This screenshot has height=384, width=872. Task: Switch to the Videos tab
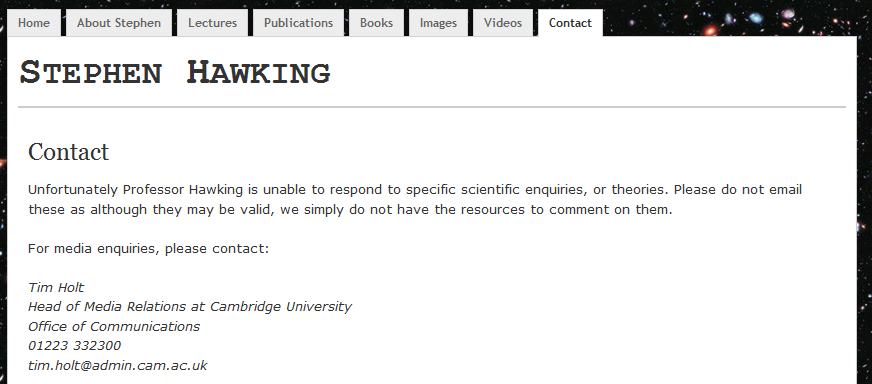(503, 23)
